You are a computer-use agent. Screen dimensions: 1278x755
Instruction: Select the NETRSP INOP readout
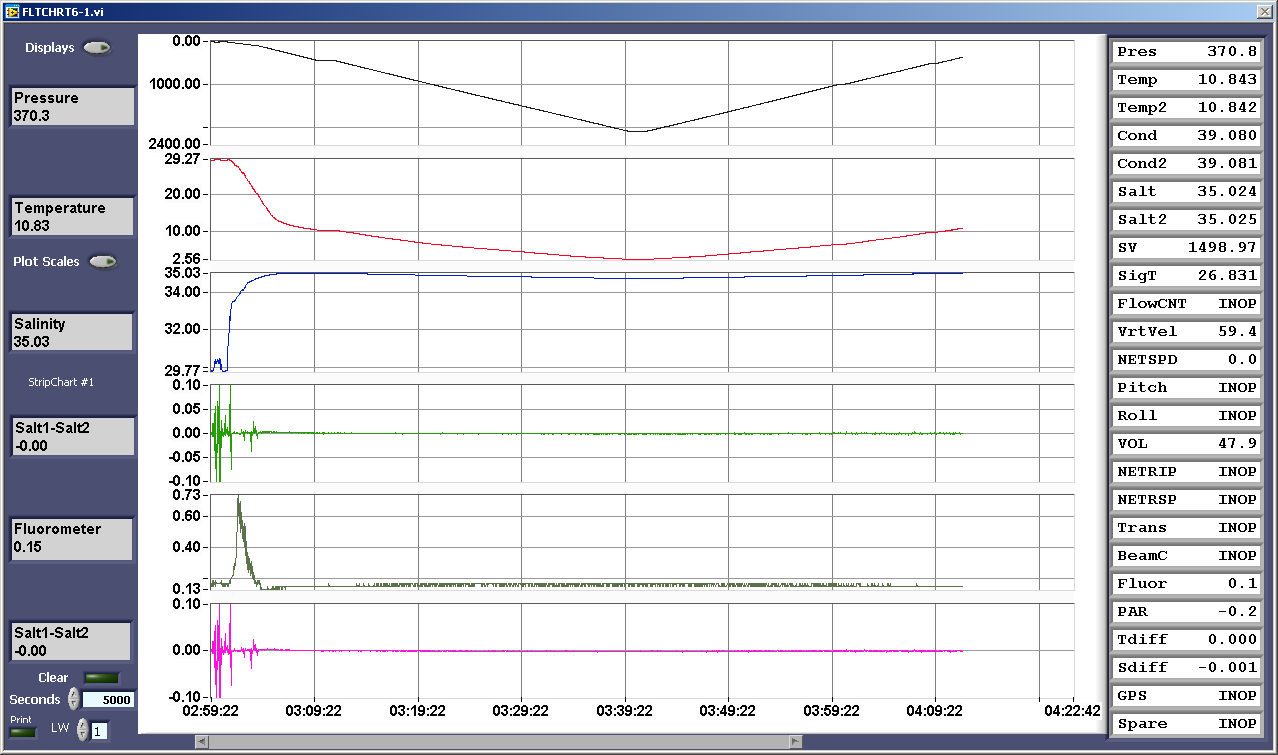point(1187,500)
